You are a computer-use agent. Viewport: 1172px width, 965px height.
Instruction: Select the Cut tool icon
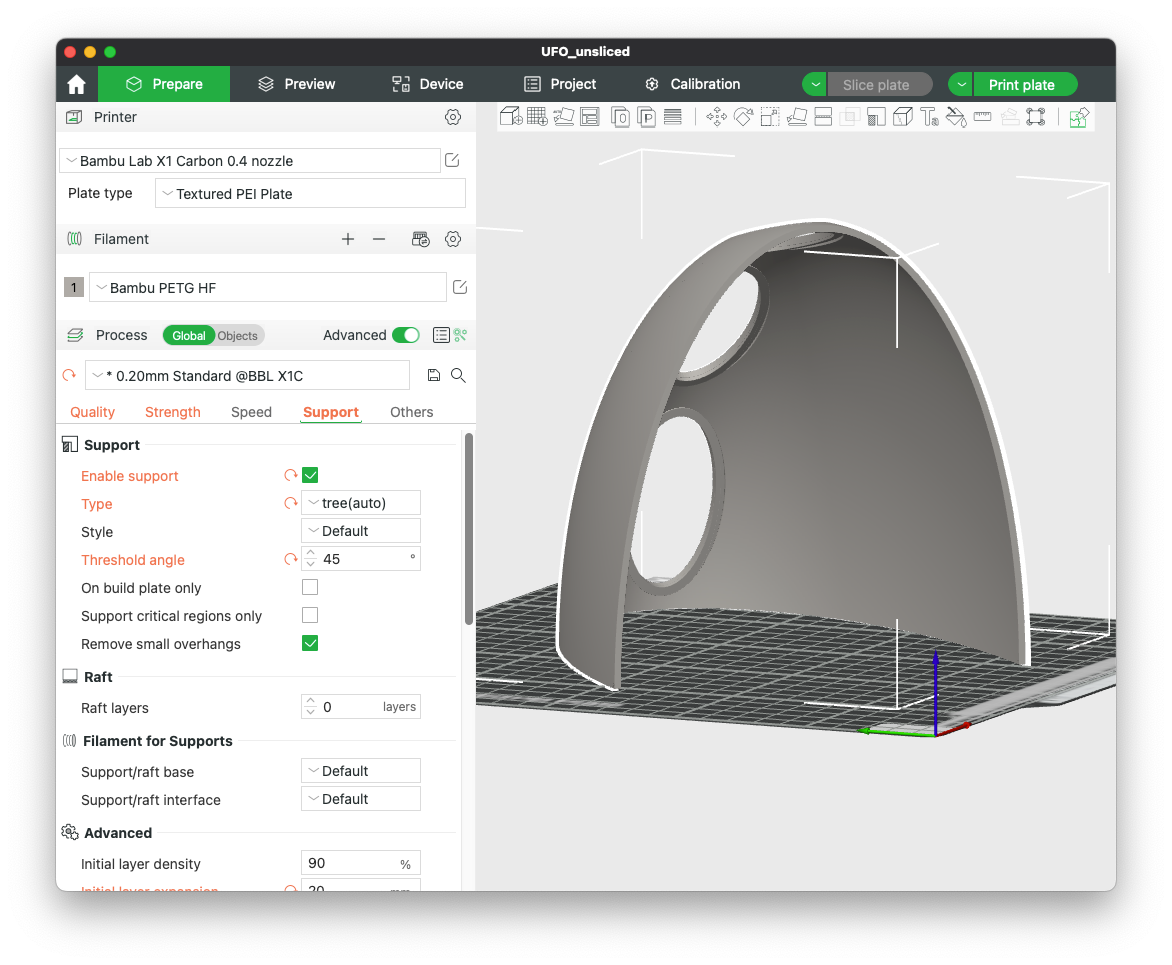pyautogui.click(x=823, y=117)
